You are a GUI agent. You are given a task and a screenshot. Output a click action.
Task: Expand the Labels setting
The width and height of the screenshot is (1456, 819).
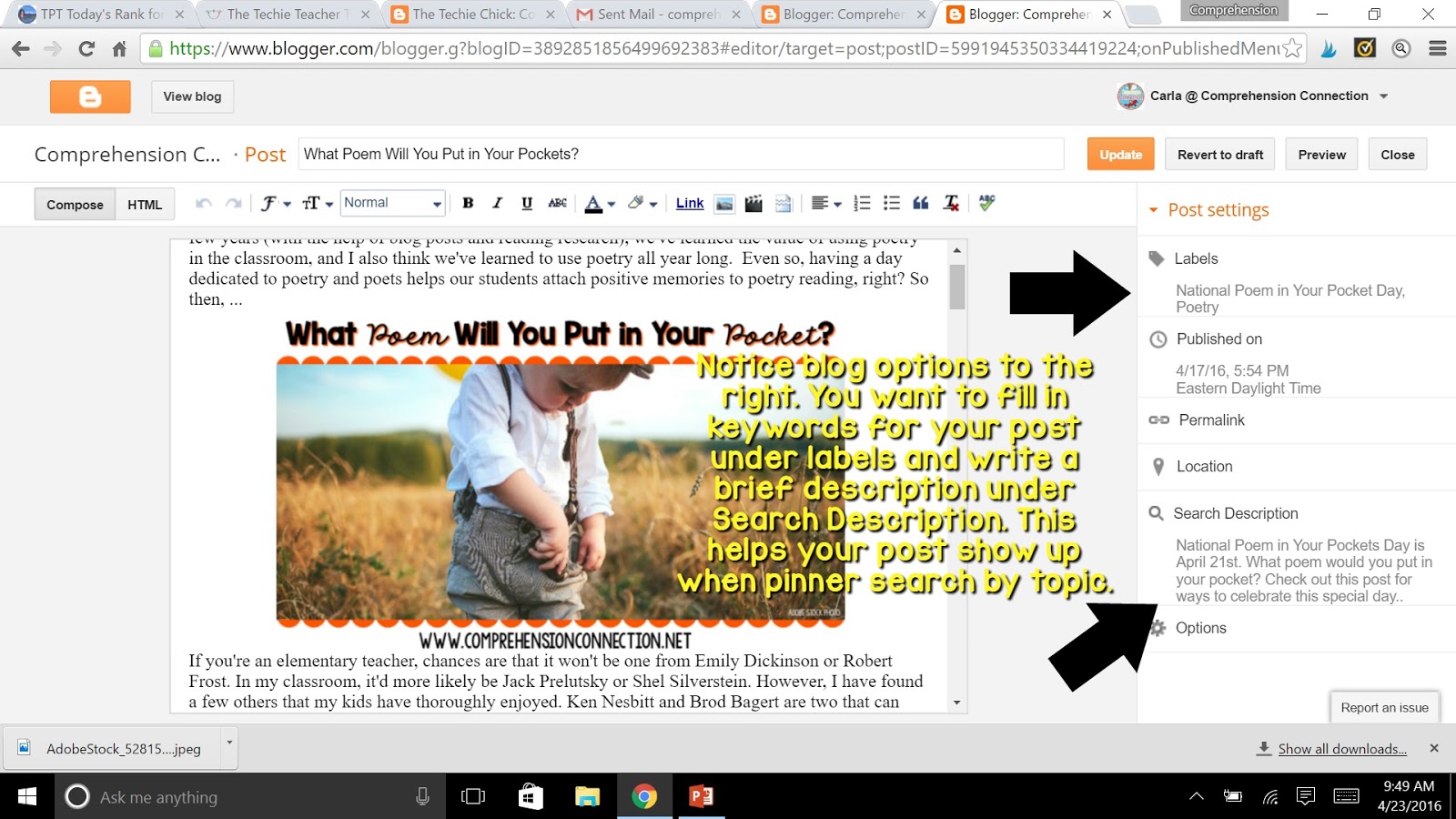[1196, 258]
